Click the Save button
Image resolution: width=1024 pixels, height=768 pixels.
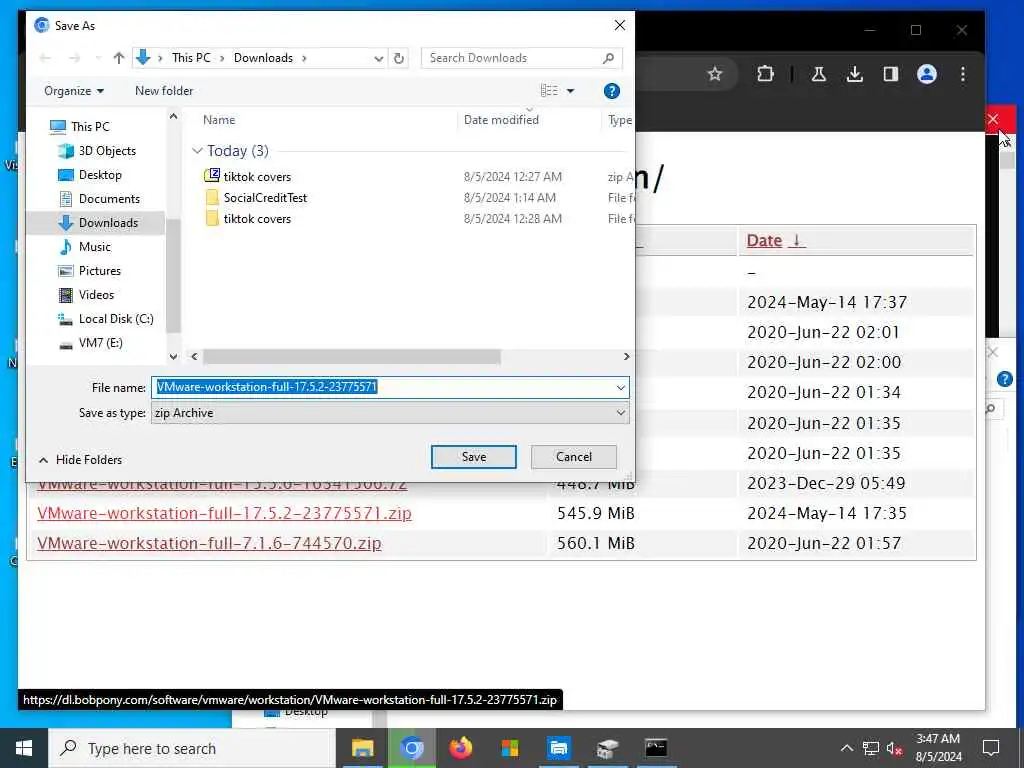tap(473, 457)
